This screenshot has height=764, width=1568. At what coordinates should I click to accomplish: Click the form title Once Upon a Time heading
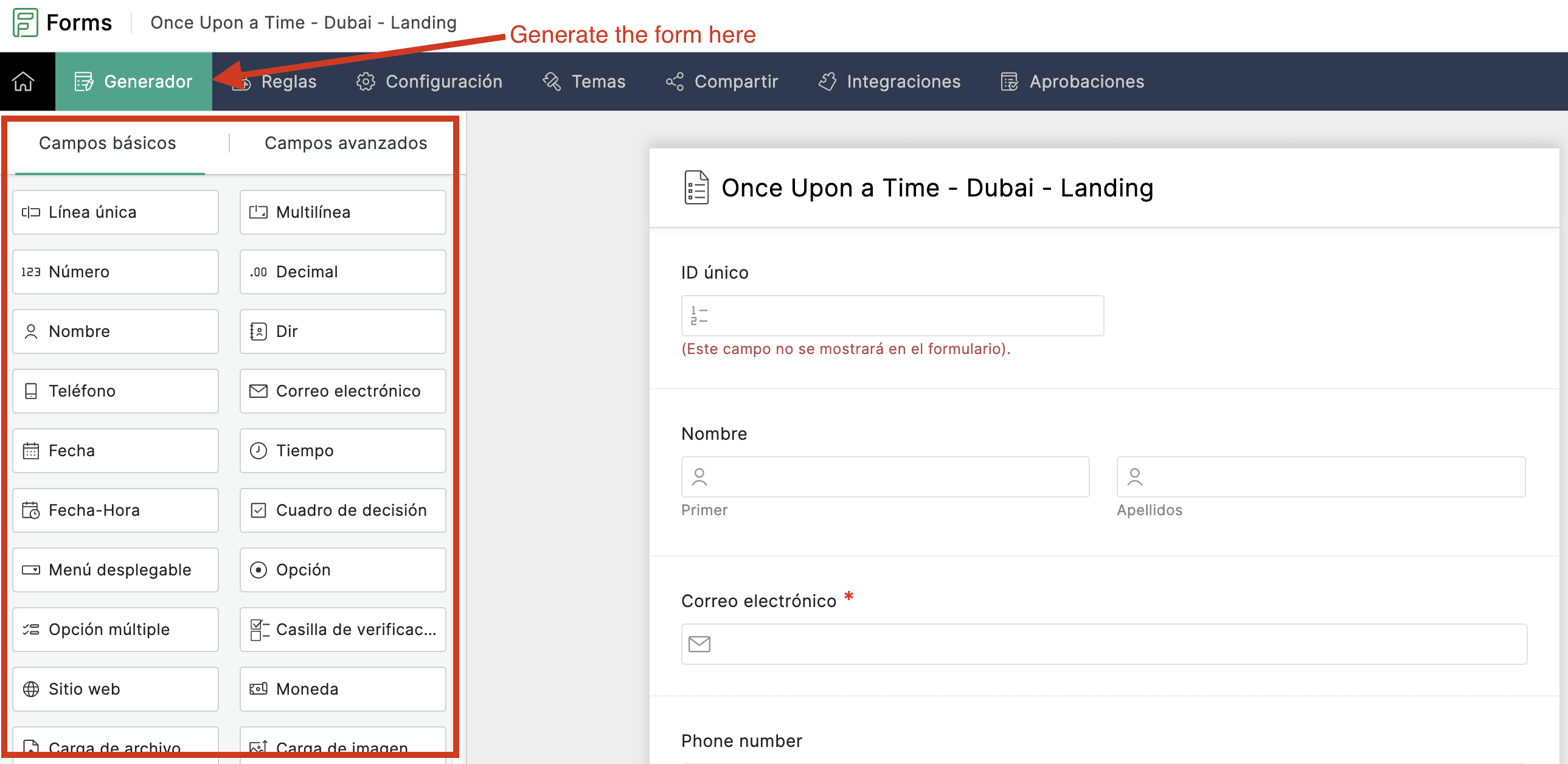937,187
